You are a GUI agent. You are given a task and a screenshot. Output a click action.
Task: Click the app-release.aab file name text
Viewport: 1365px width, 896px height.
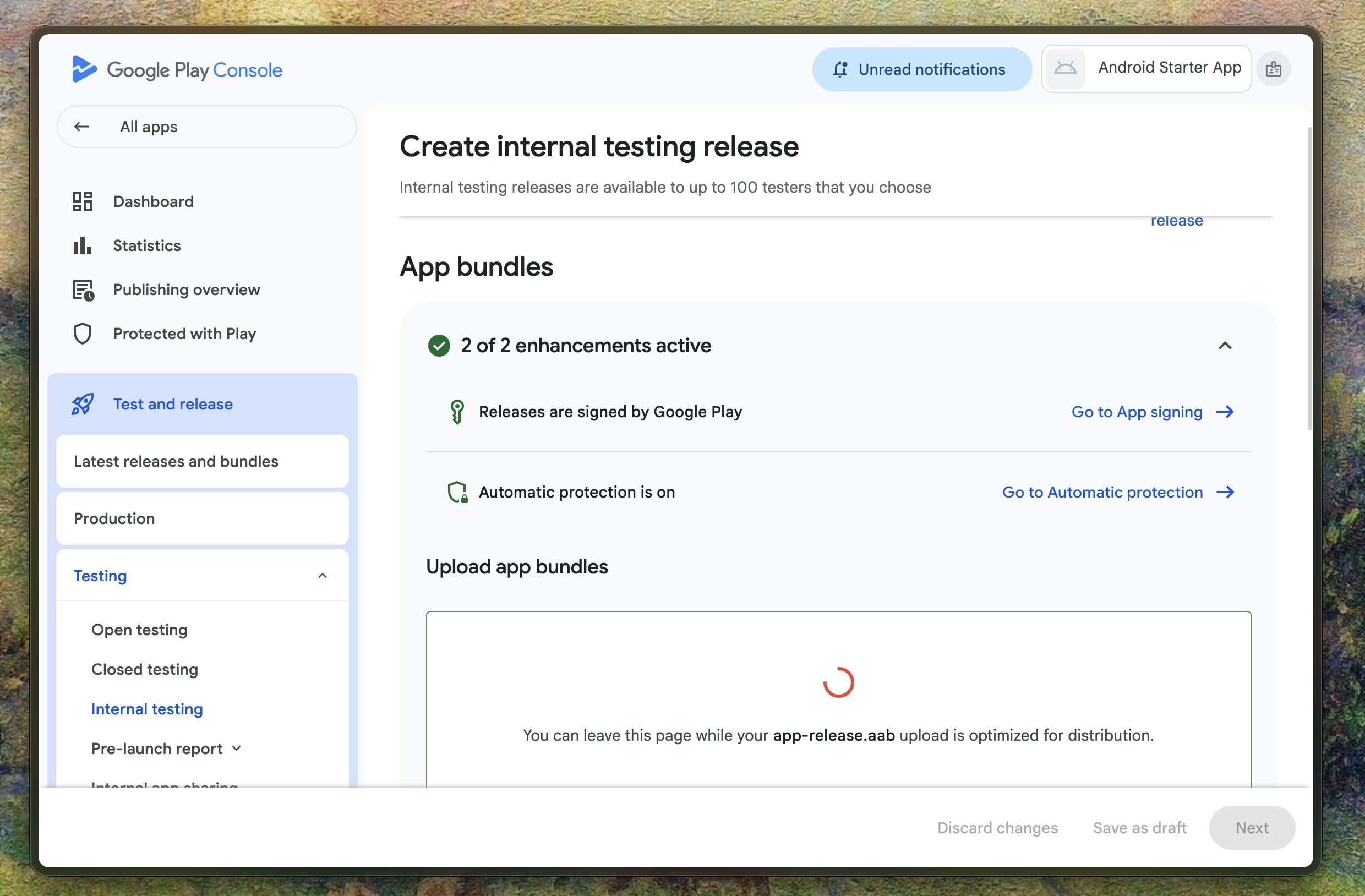coord(834,735)
